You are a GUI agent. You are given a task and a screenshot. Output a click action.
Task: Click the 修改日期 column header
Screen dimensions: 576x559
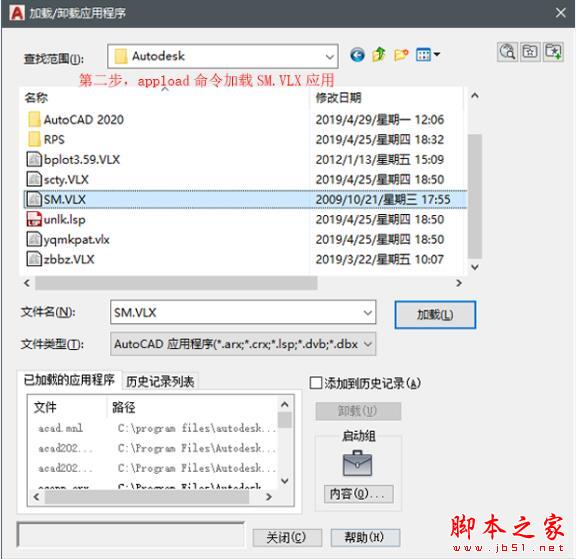coord(386,97)
